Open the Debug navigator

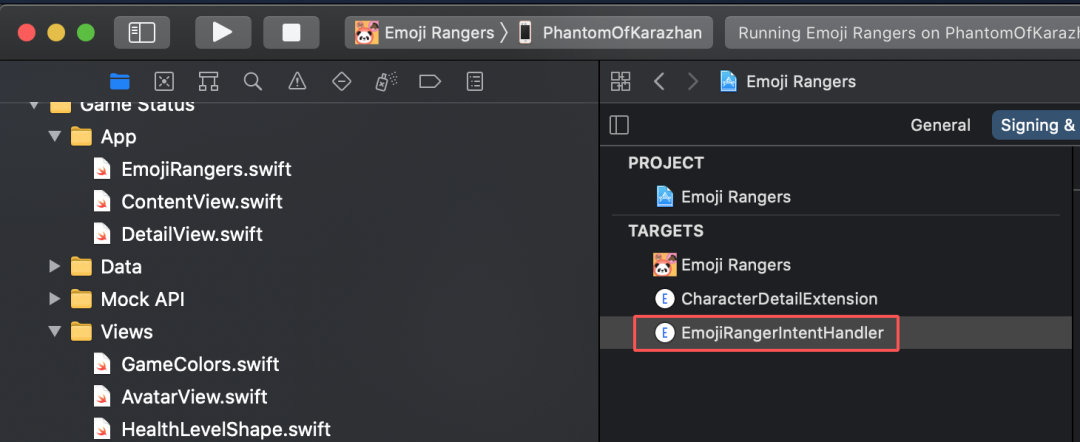(386, 81)
